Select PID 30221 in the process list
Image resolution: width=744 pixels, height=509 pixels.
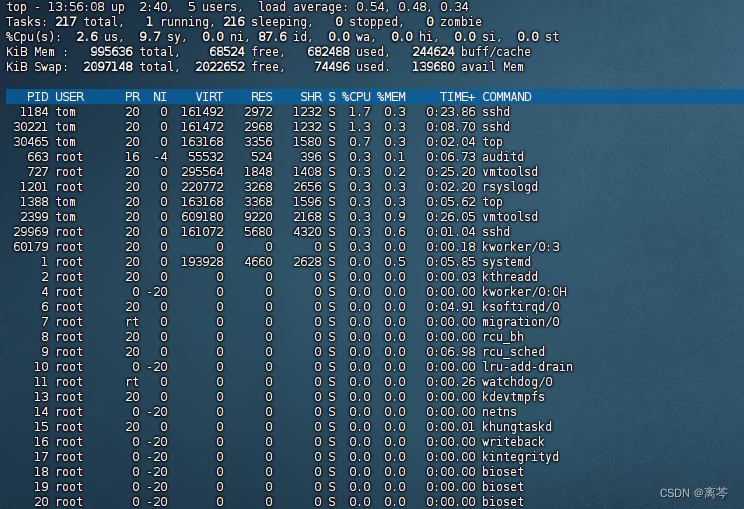31,127
